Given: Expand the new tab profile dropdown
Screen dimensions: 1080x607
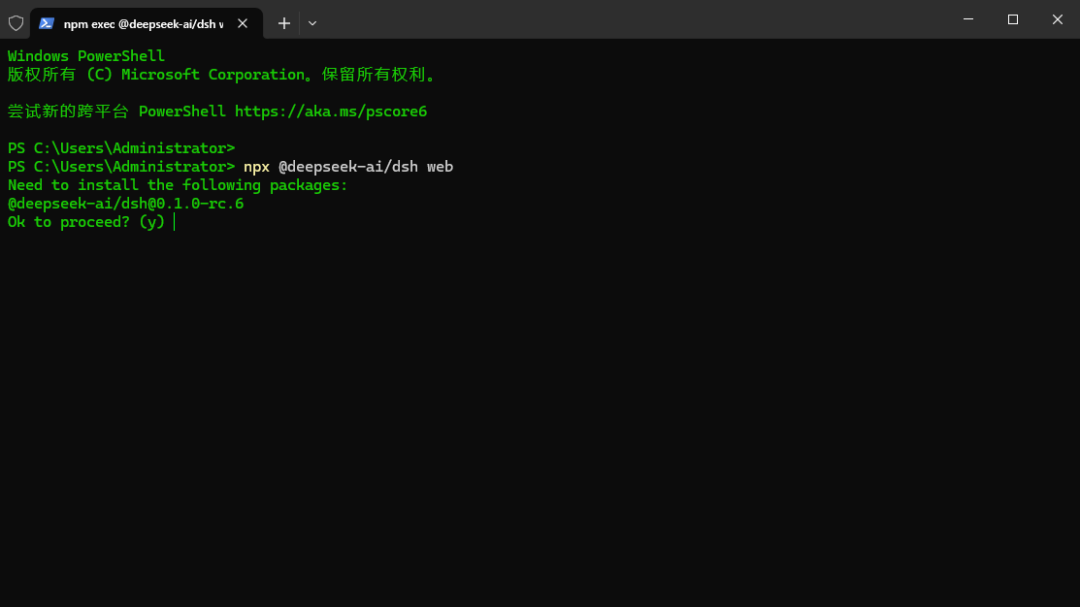Looking at the screenshot, I should [x=312, y=23].
